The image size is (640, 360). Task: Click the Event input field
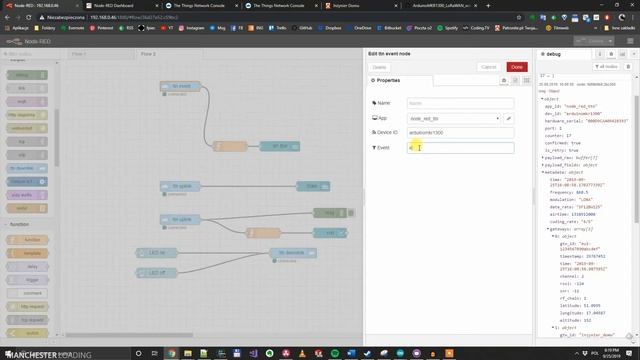click(x=460, y=148)
